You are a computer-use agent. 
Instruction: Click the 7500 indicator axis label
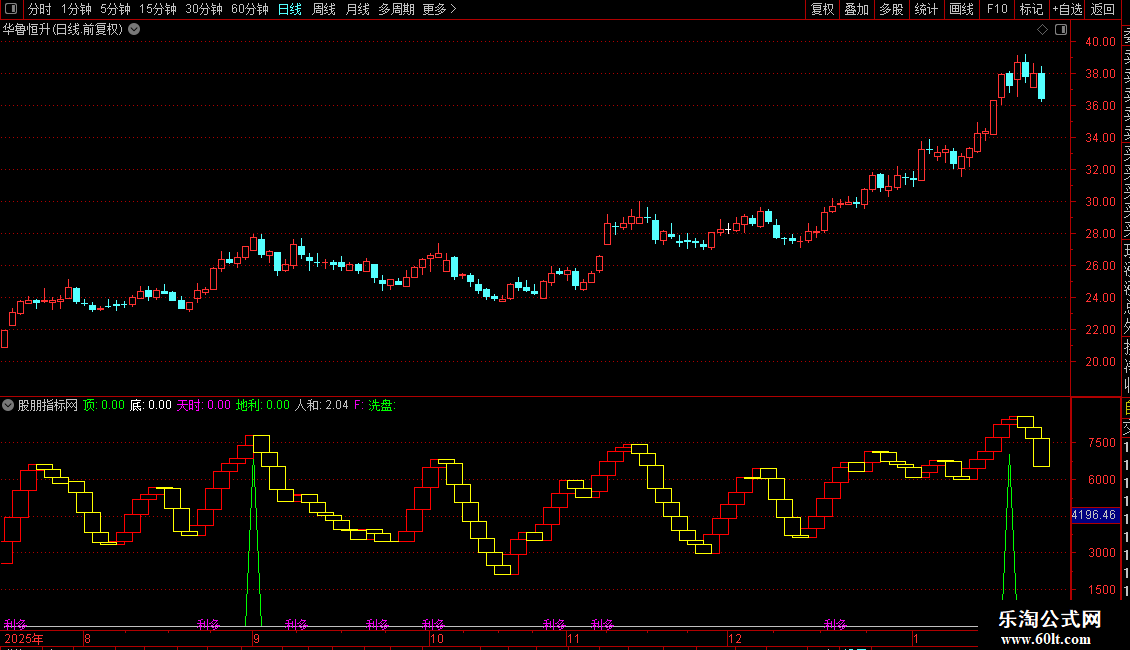click(x=1102, y=443)
